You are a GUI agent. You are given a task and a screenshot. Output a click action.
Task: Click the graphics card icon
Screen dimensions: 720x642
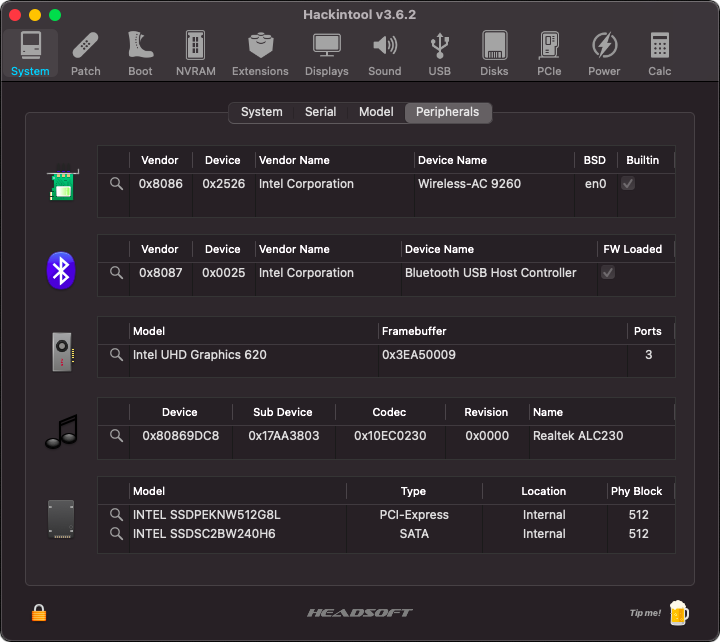63,352
